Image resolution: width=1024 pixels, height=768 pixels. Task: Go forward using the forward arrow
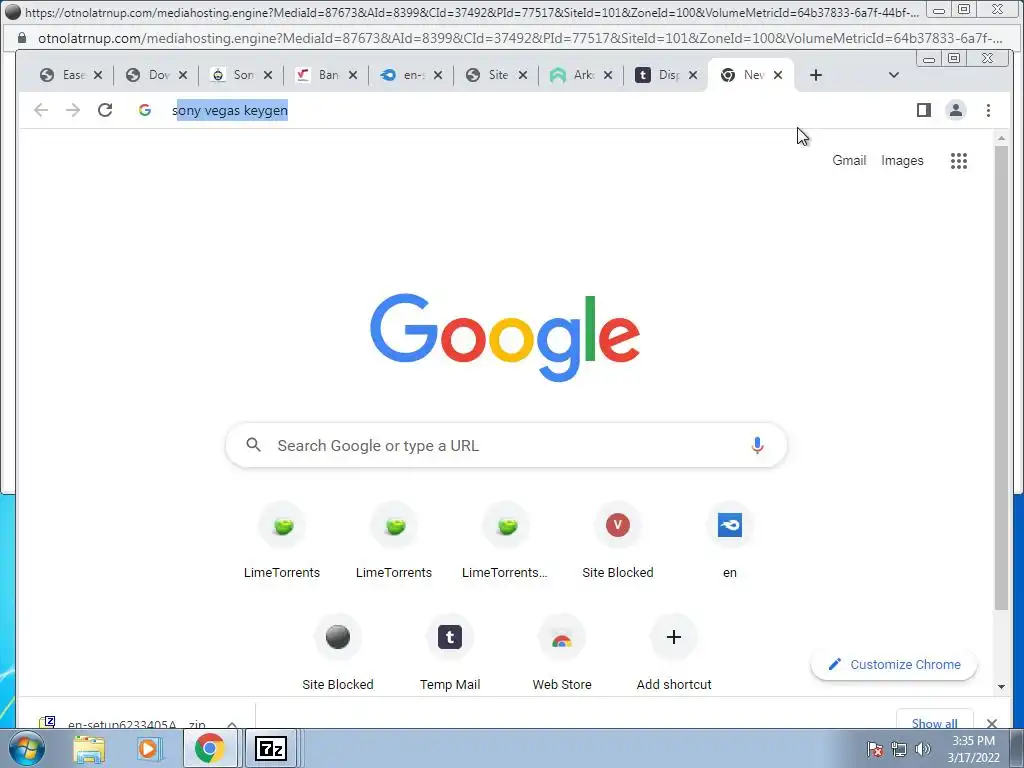73,110
